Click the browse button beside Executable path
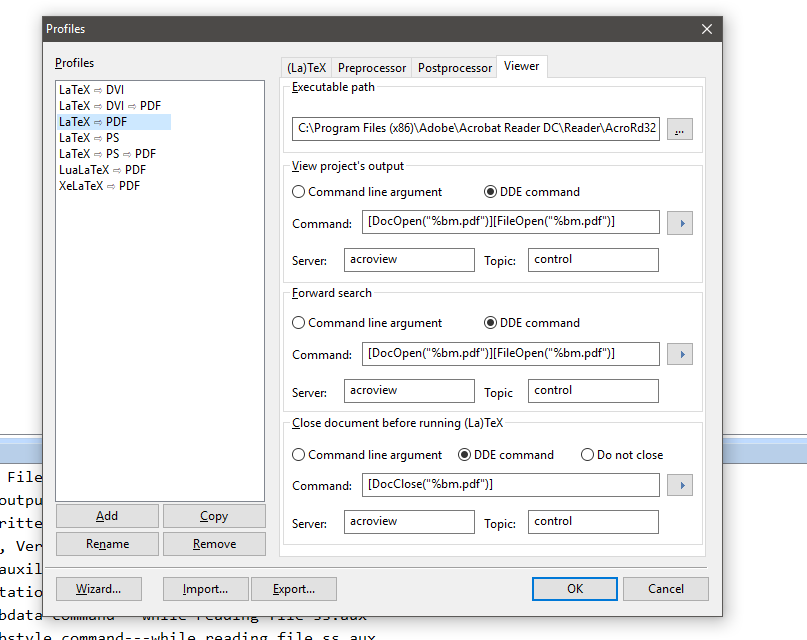This screenshot has height=640, width=807. point(680,129)
